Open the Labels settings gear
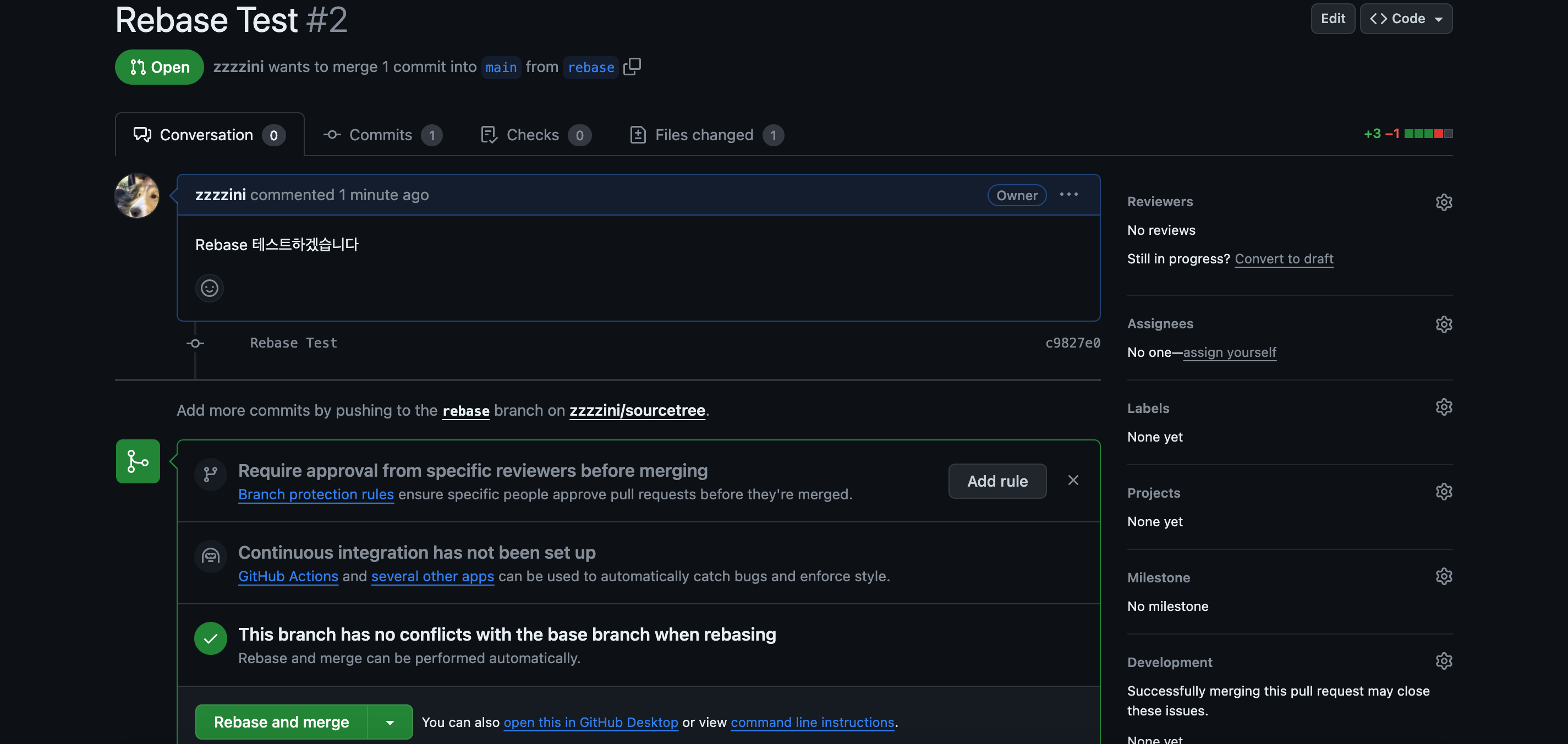 (x=1444, y=407)
